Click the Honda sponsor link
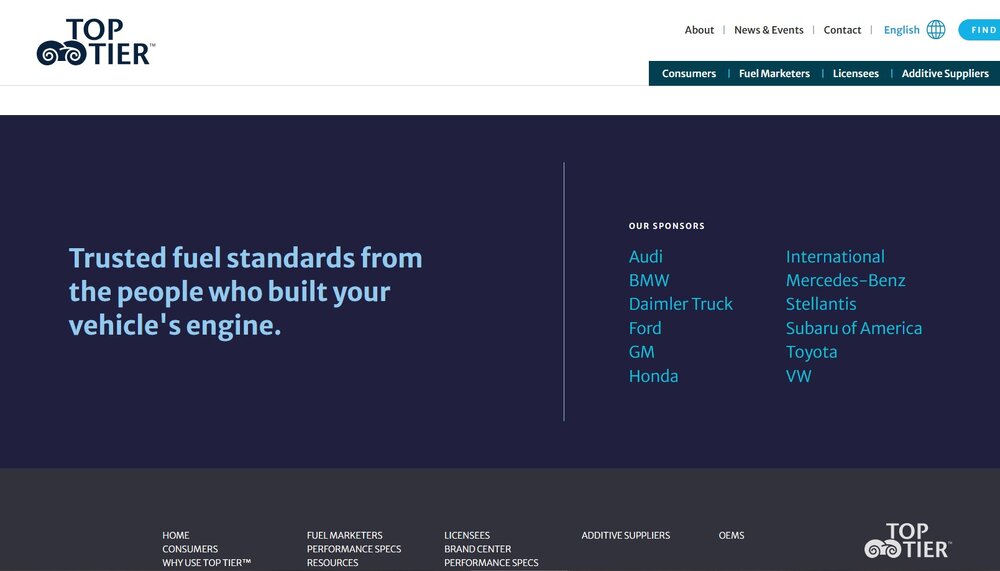Viewport: 1000px width, 571px height. 653,376
